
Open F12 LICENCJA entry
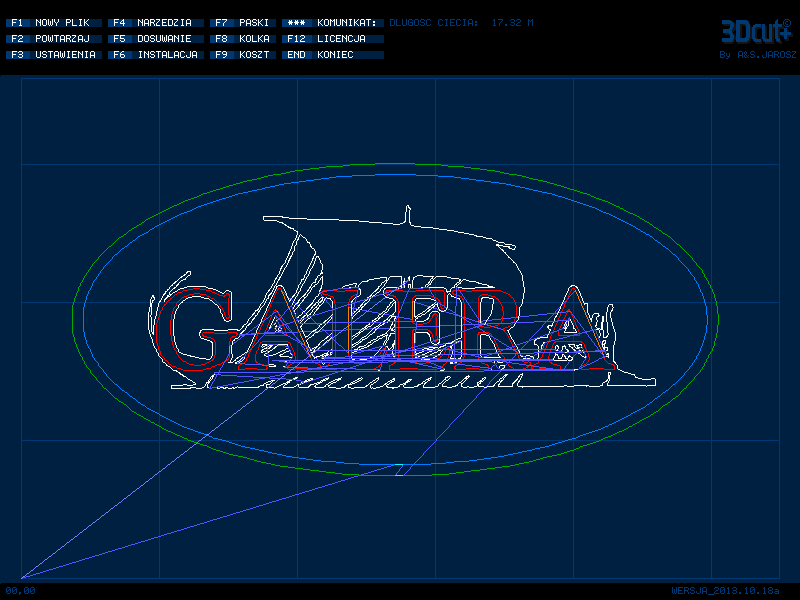click(333, 39)
